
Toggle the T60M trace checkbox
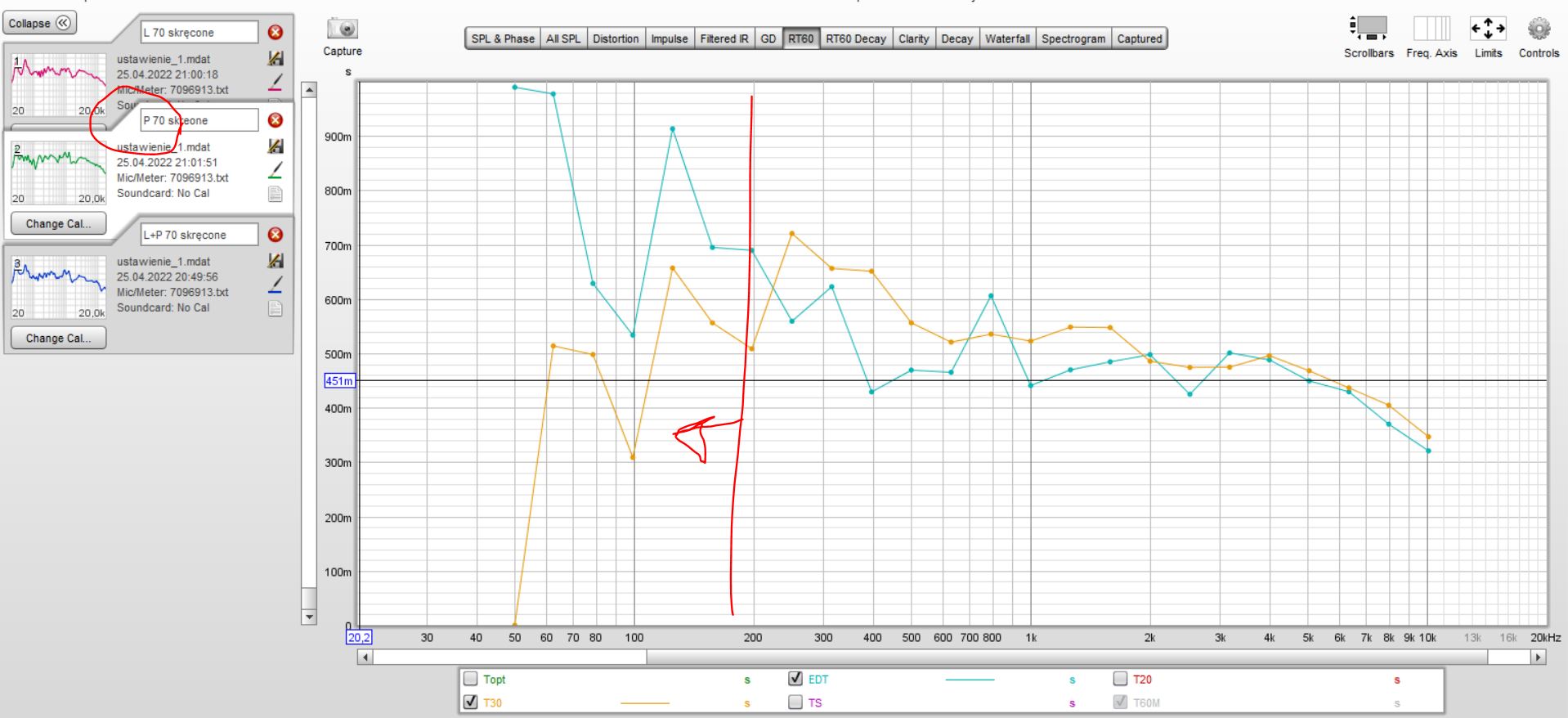point(1121,702)
